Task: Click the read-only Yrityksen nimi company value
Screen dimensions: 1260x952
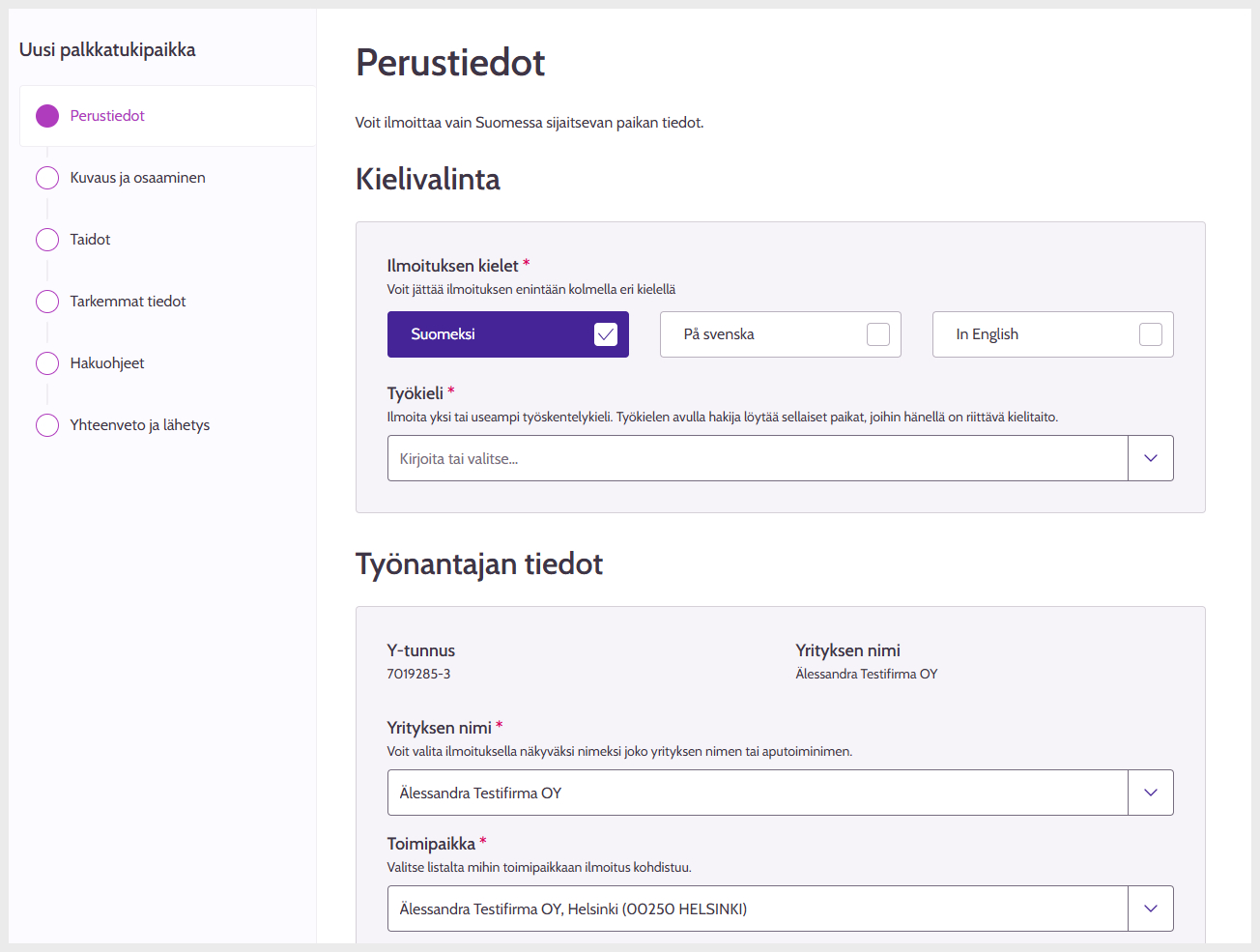Action: coord(867,674)
